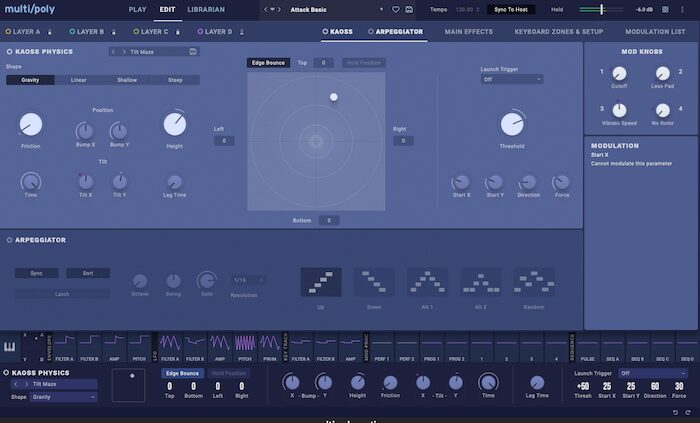Open the arpeggiator Resolution 1/16 dropdown
Viewport: 700px width, 423px height.
pyautogui.click(x=248, y=280)
